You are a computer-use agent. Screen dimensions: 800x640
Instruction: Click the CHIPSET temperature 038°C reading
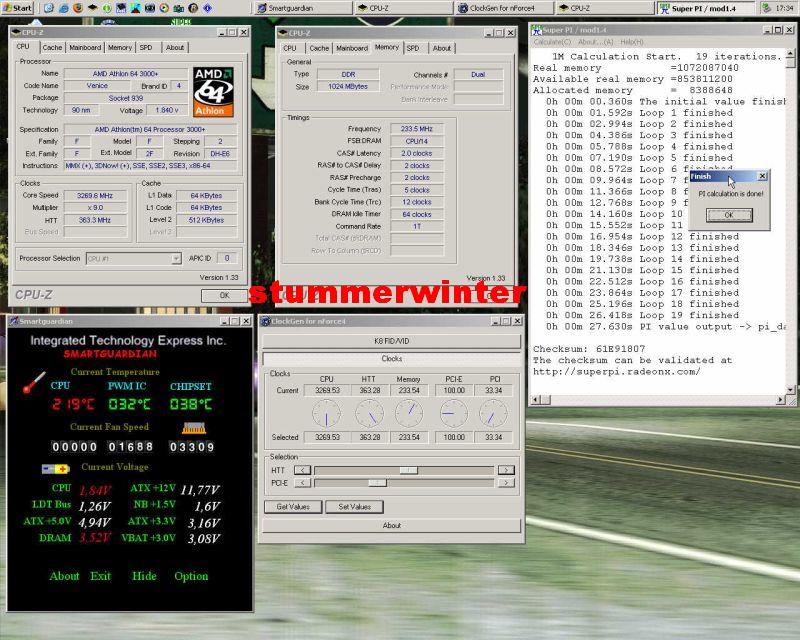[190, 404]
